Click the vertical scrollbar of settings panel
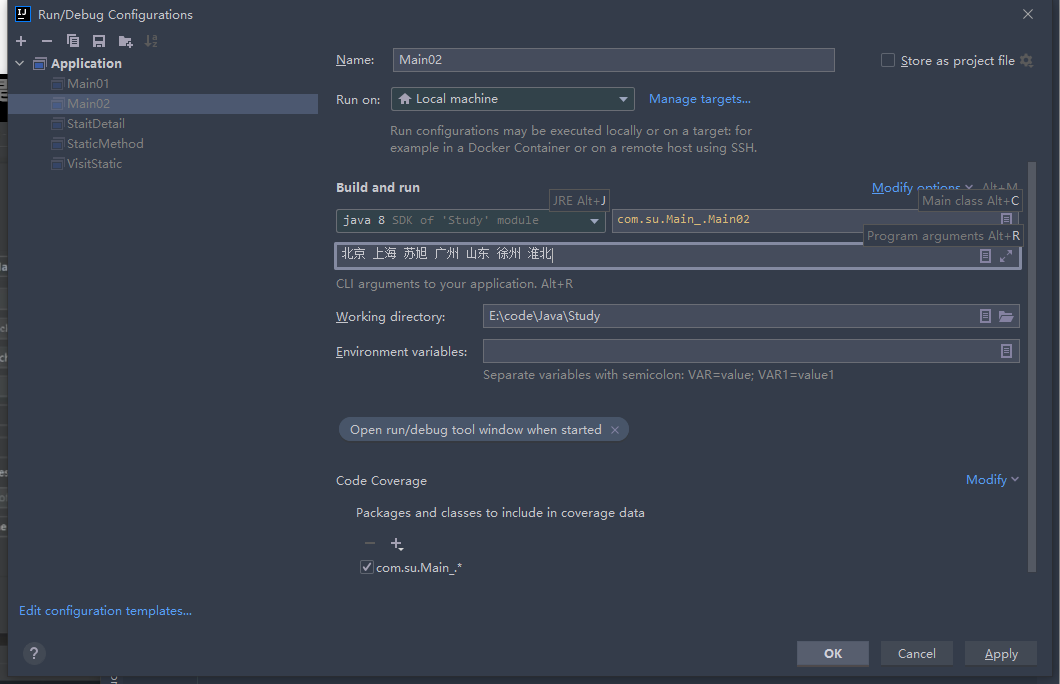Screen dimensions: 1060x684 pos(1032,366)
